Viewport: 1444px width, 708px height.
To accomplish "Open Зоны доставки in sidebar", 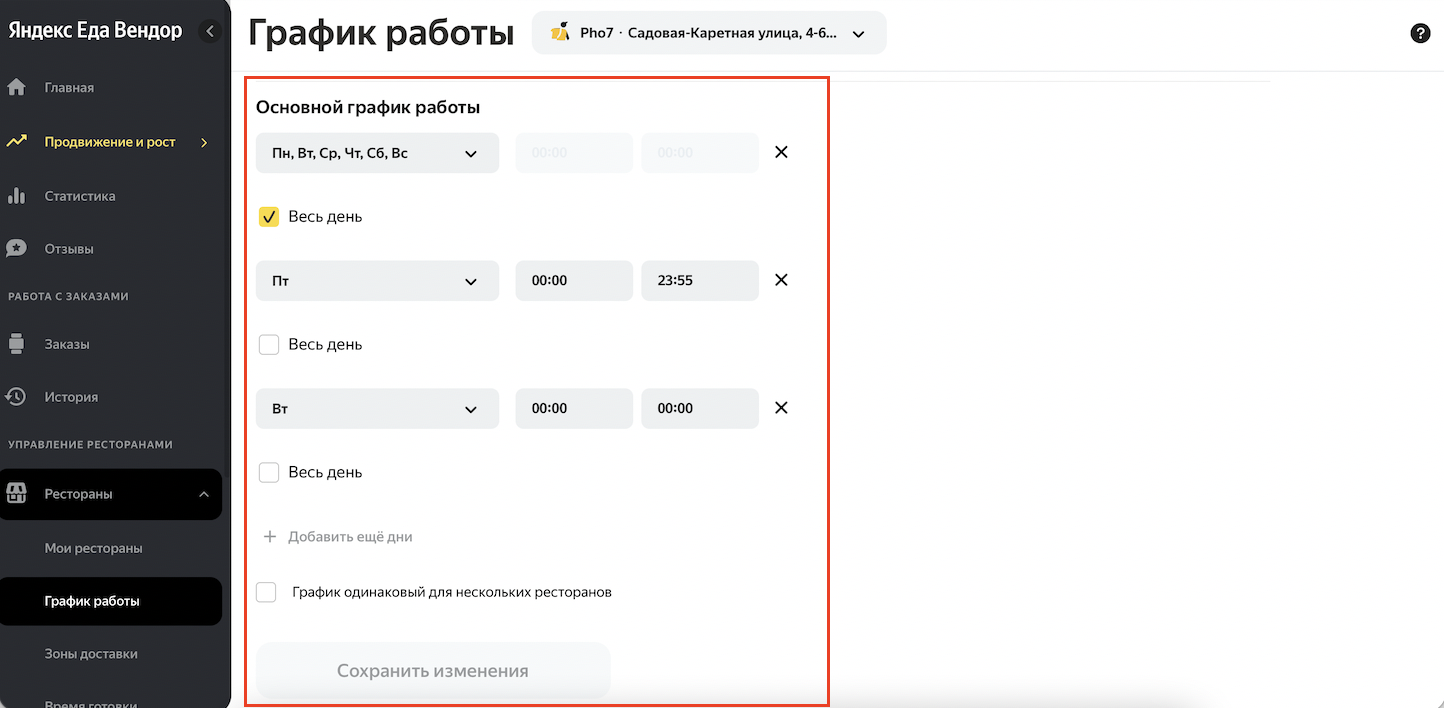I will point(91,654).
